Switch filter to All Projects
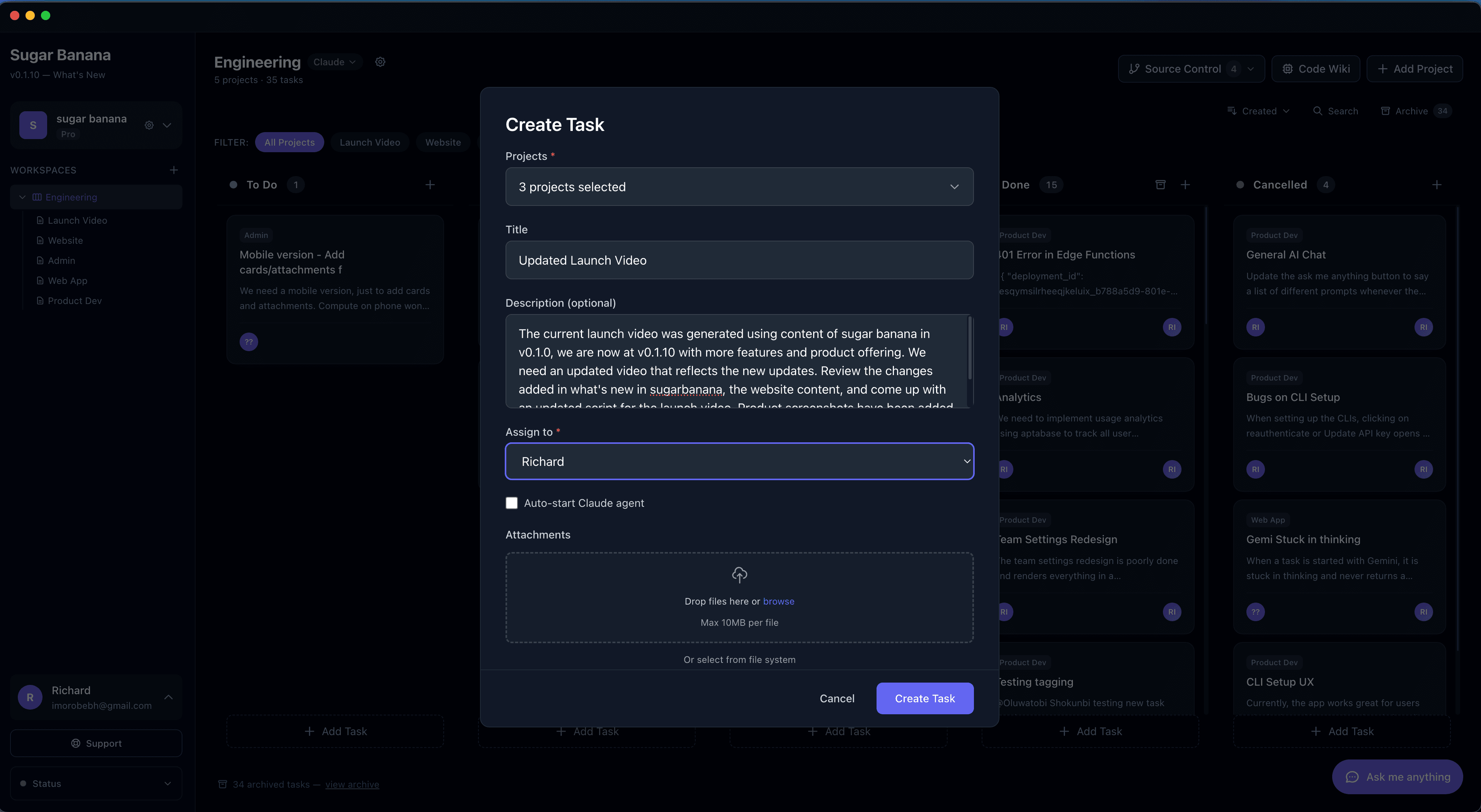The image size is (1481, 812). (x=290, y=142)
